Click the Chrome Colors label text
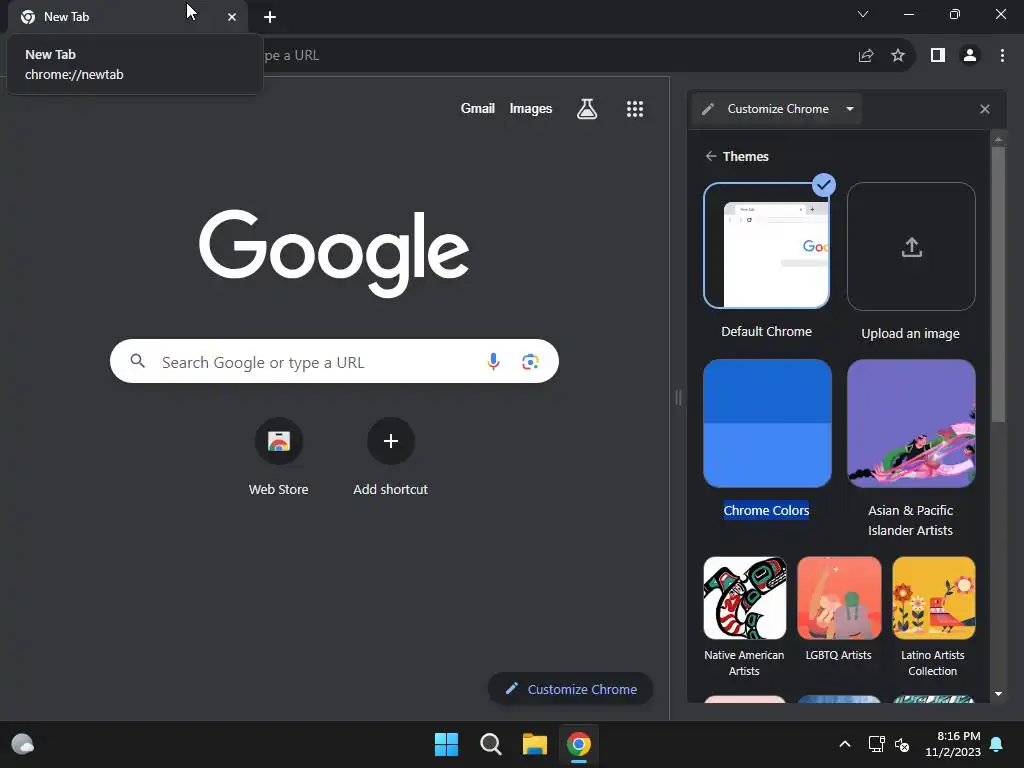The width and height of the screenshot is (1024, 768). [x=766, y=510]
